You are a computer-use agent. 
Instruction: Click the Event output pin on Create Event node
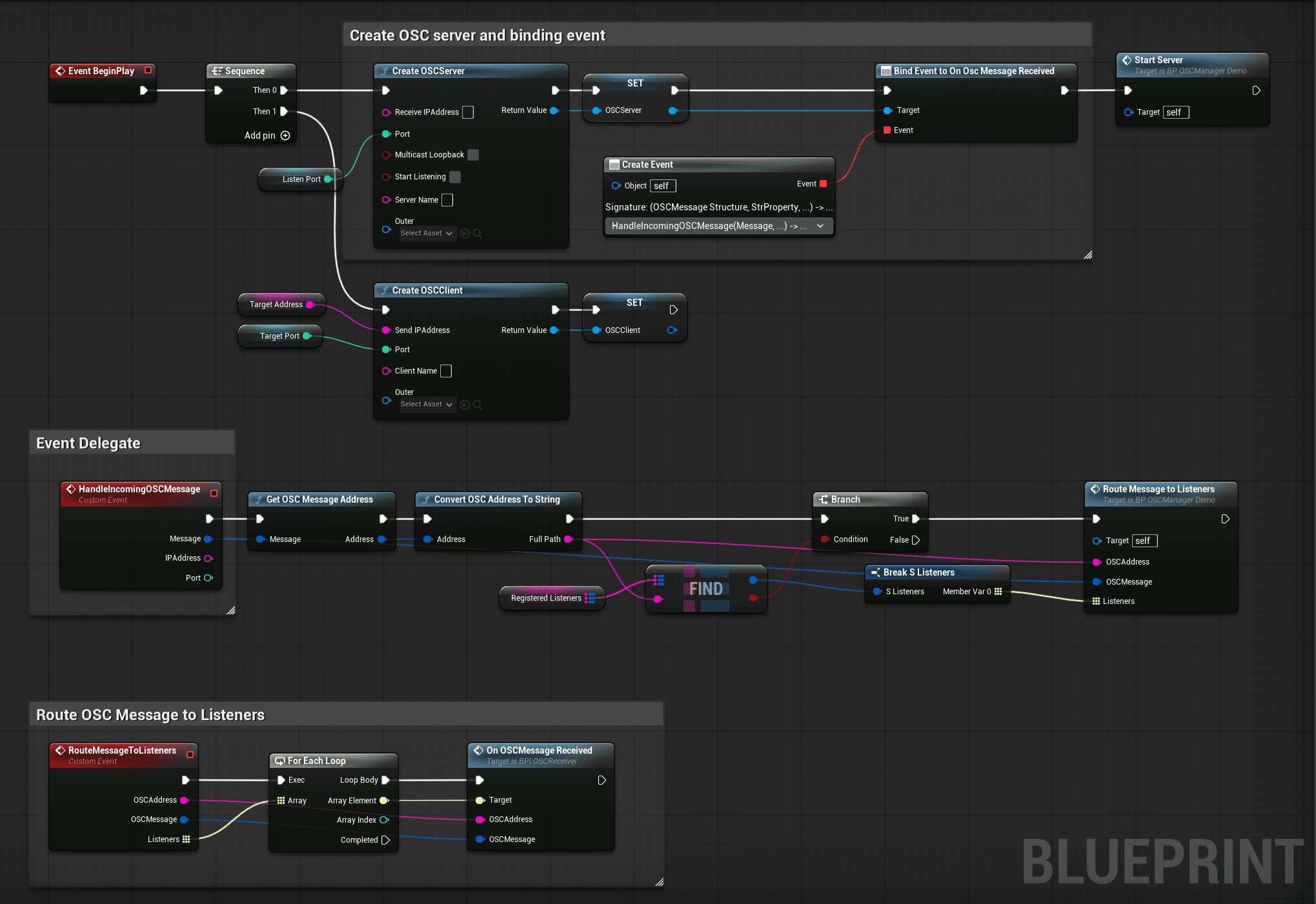[823, 184]
